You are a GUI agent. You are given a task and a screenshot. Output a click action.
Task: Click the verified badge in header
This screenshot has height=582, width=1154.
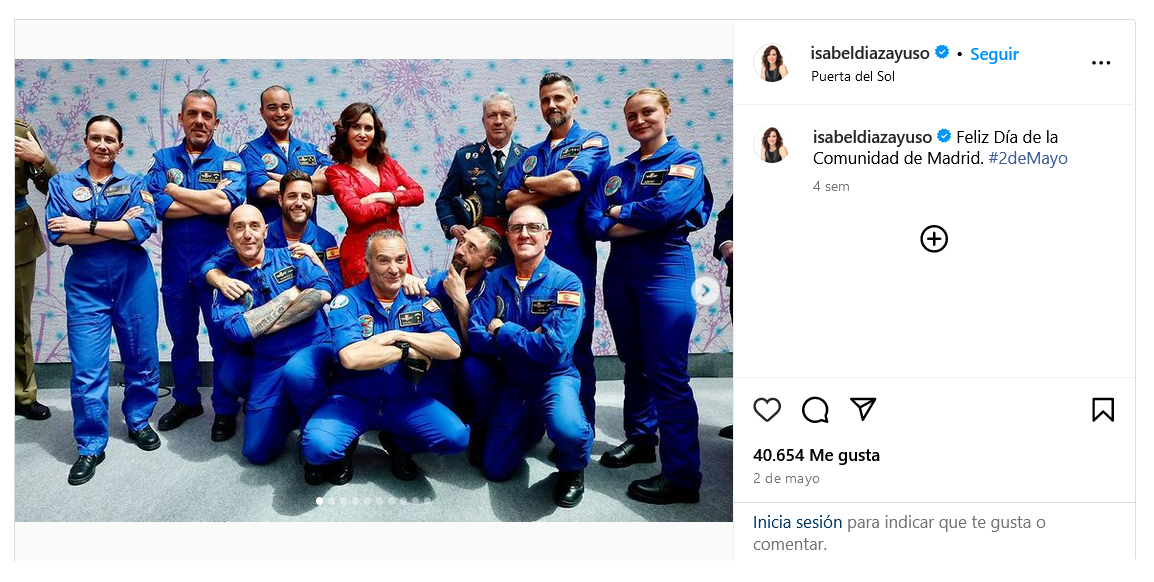tap(942, 53)
